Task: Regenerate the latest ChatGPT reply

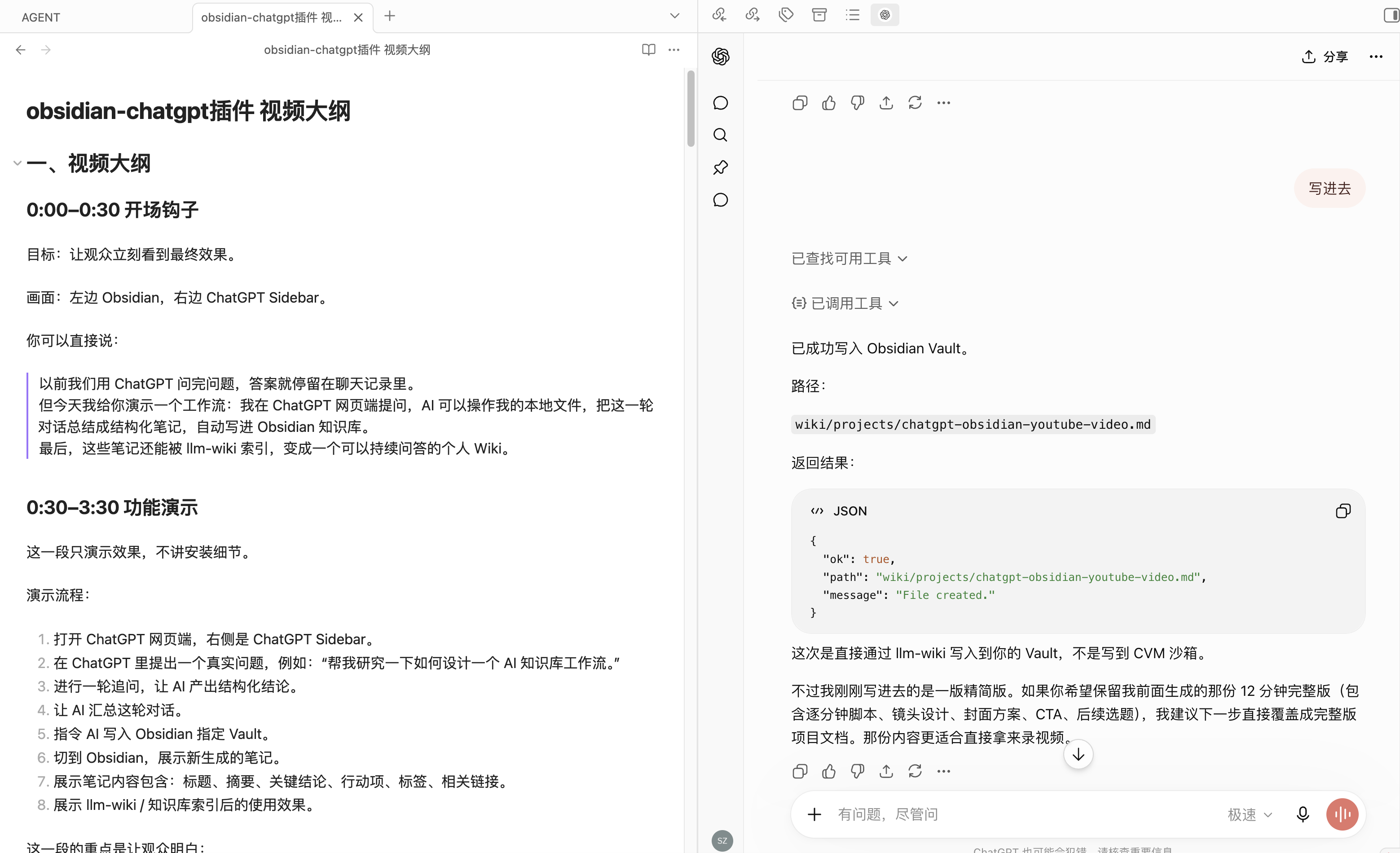Action: pos(915,771)
